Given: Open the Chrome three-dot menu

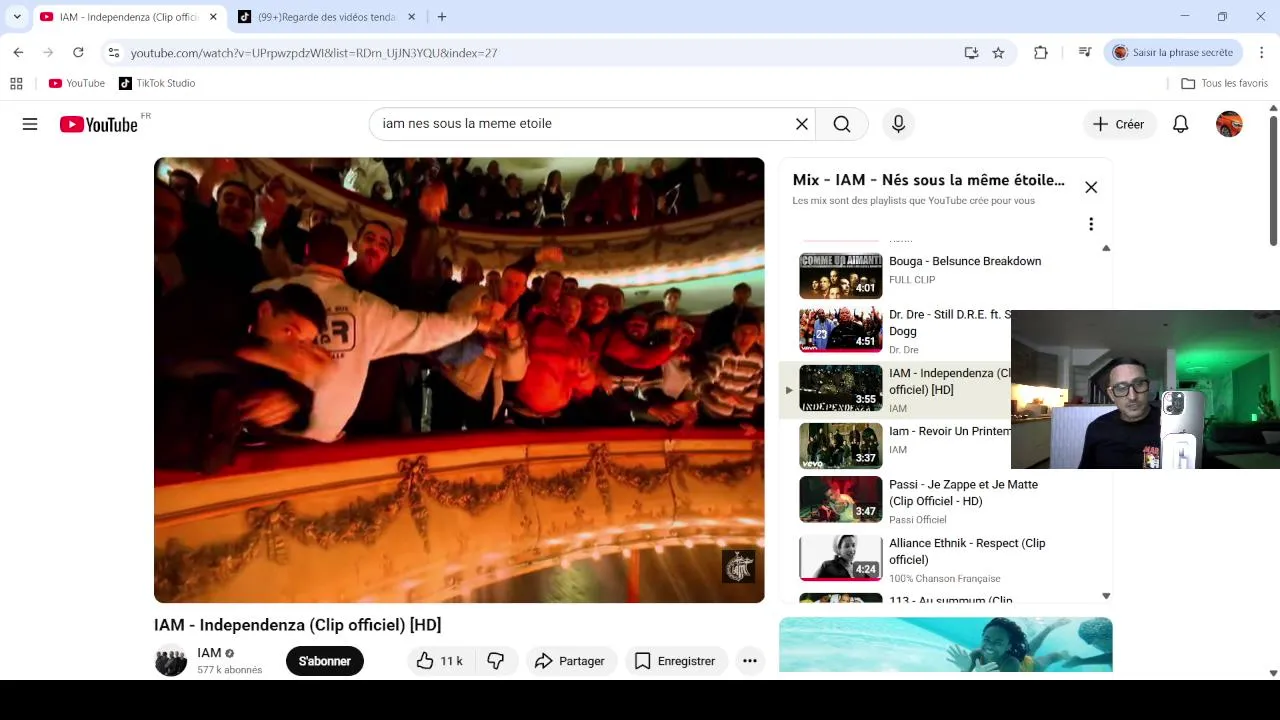Looking at the screenshot, I should 1262,53.
